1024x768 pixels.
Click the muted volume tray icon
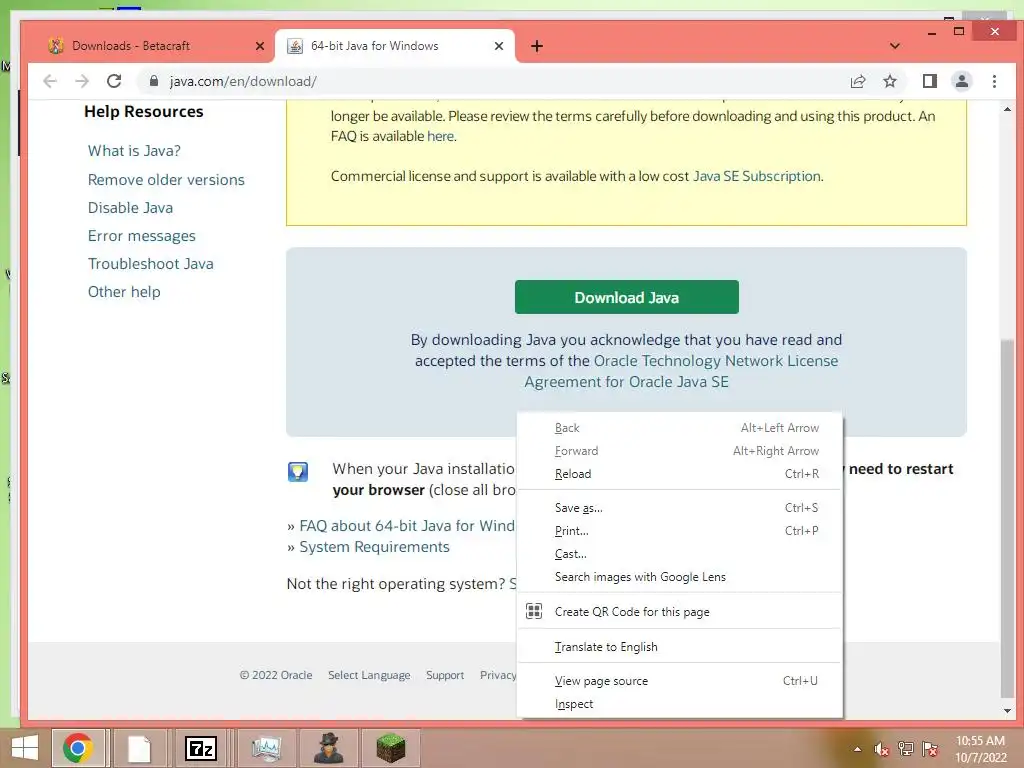pyautogui.click(x=881, y=749)
